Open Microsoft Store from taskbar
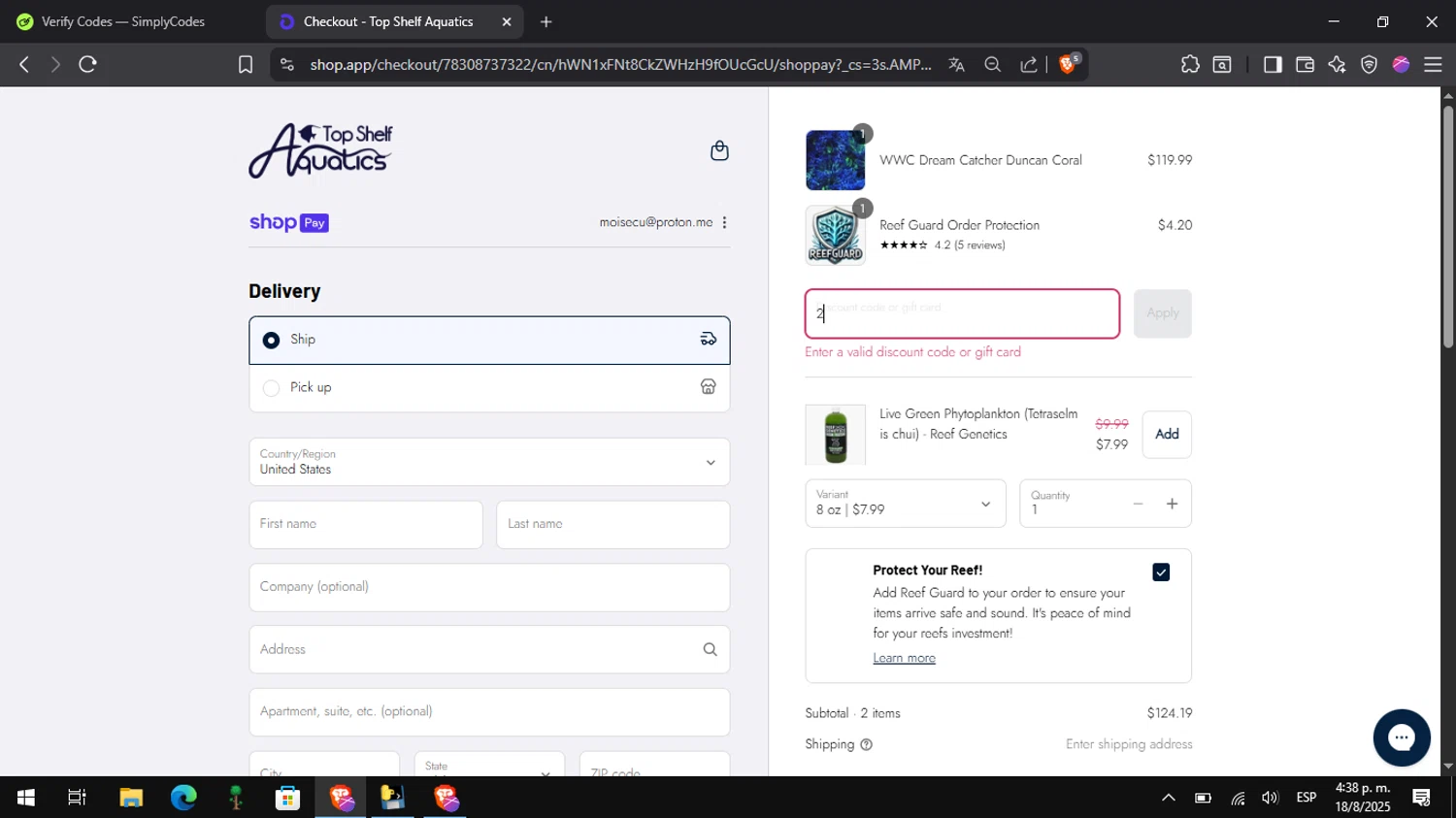The height and width of the screenshot is (818, 1456). tap(287, 798)
